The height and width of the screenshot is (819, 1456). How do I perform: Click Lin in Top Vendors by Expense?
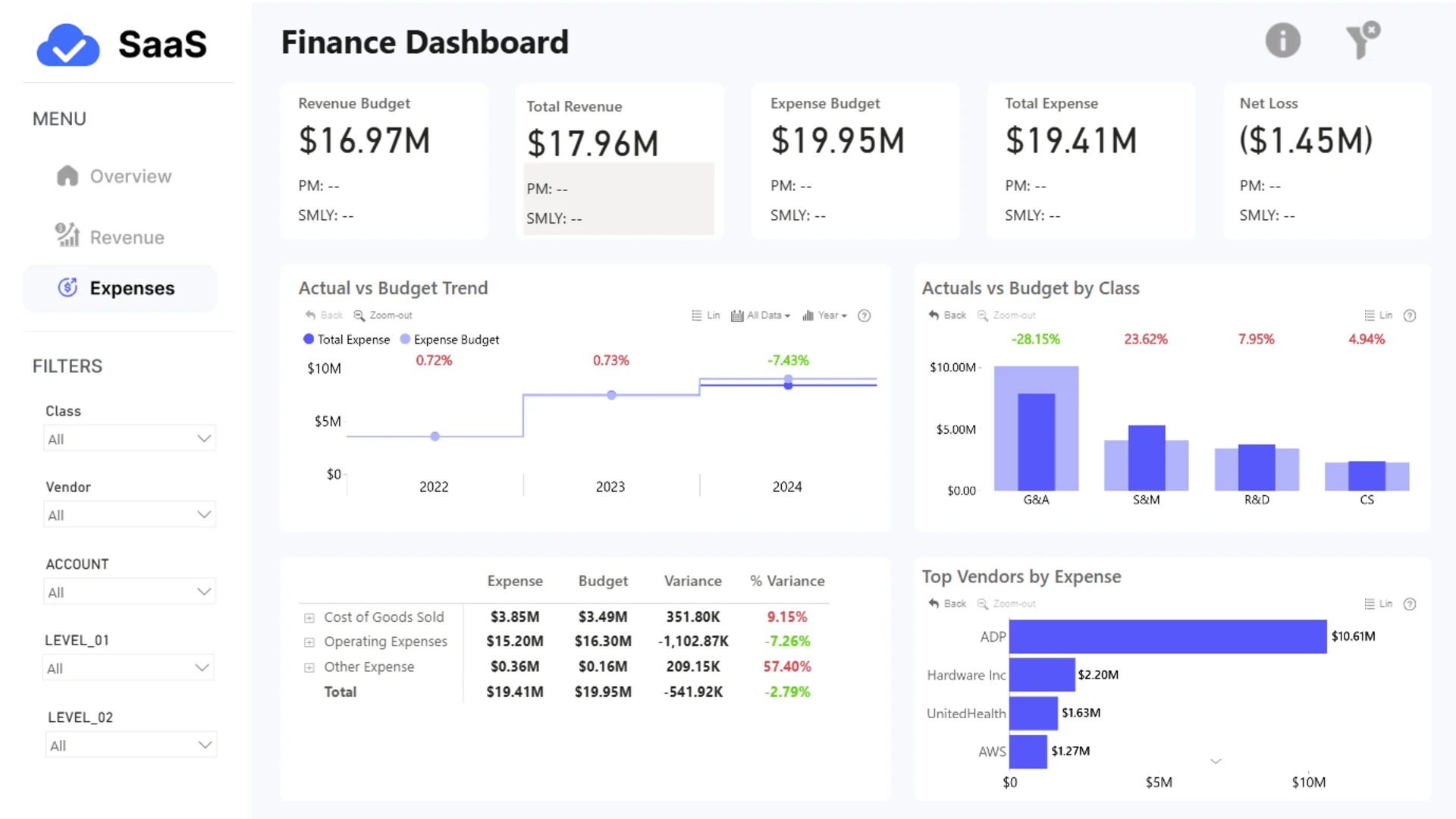click(x=1378, y=604)
